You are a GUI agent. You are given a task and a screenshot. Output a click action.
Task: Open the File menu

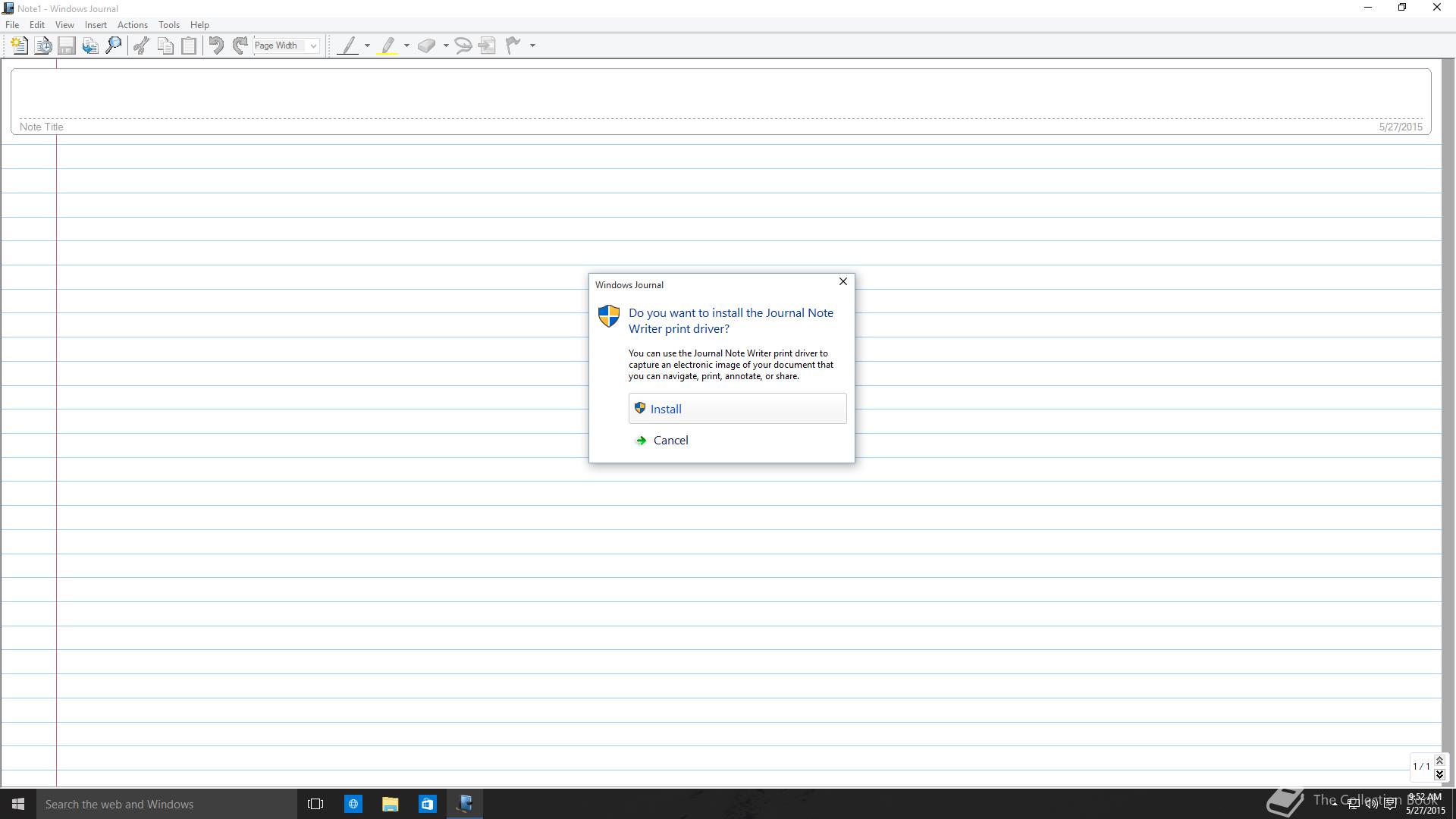point(12,25)
